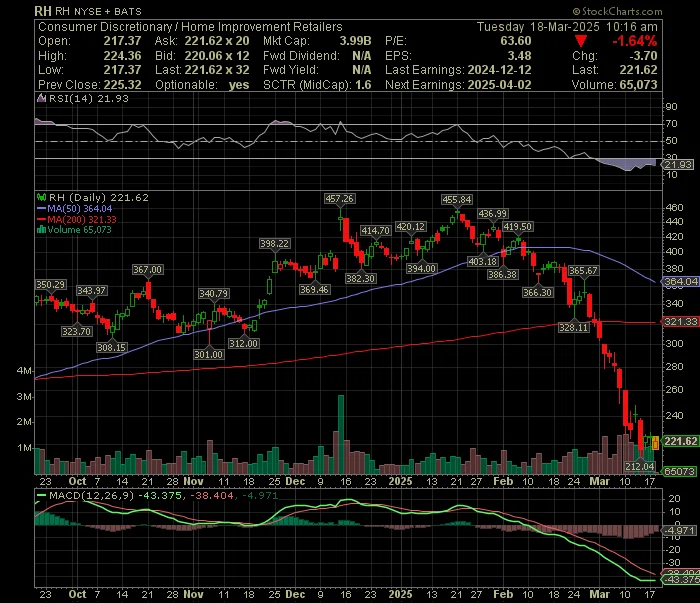Click the 369.46 price label
Image resolution: width=700 pixels, height=603 pixels.
point(314,290)
